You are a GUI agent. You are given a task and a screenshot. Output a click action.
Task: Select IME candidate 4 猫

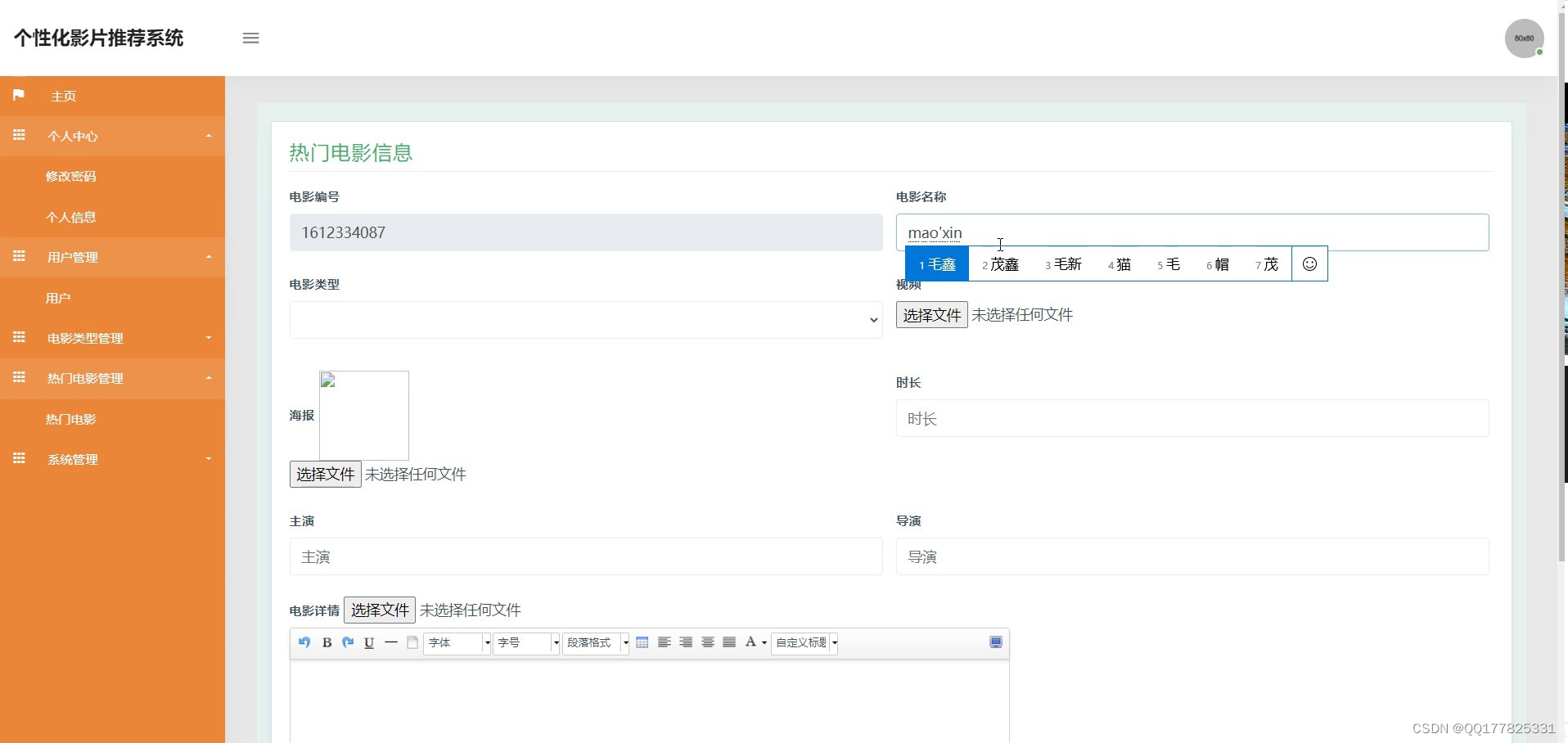coord(1119,263)
